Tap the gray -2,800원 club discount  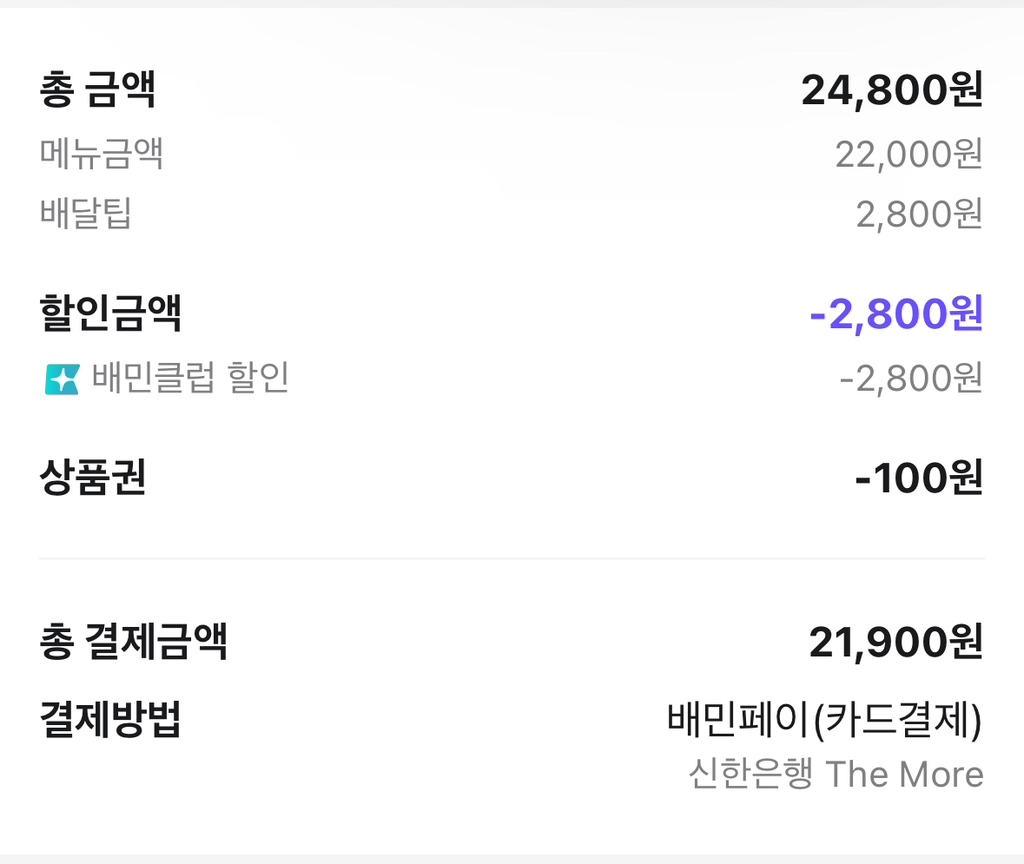coord(911,379)
